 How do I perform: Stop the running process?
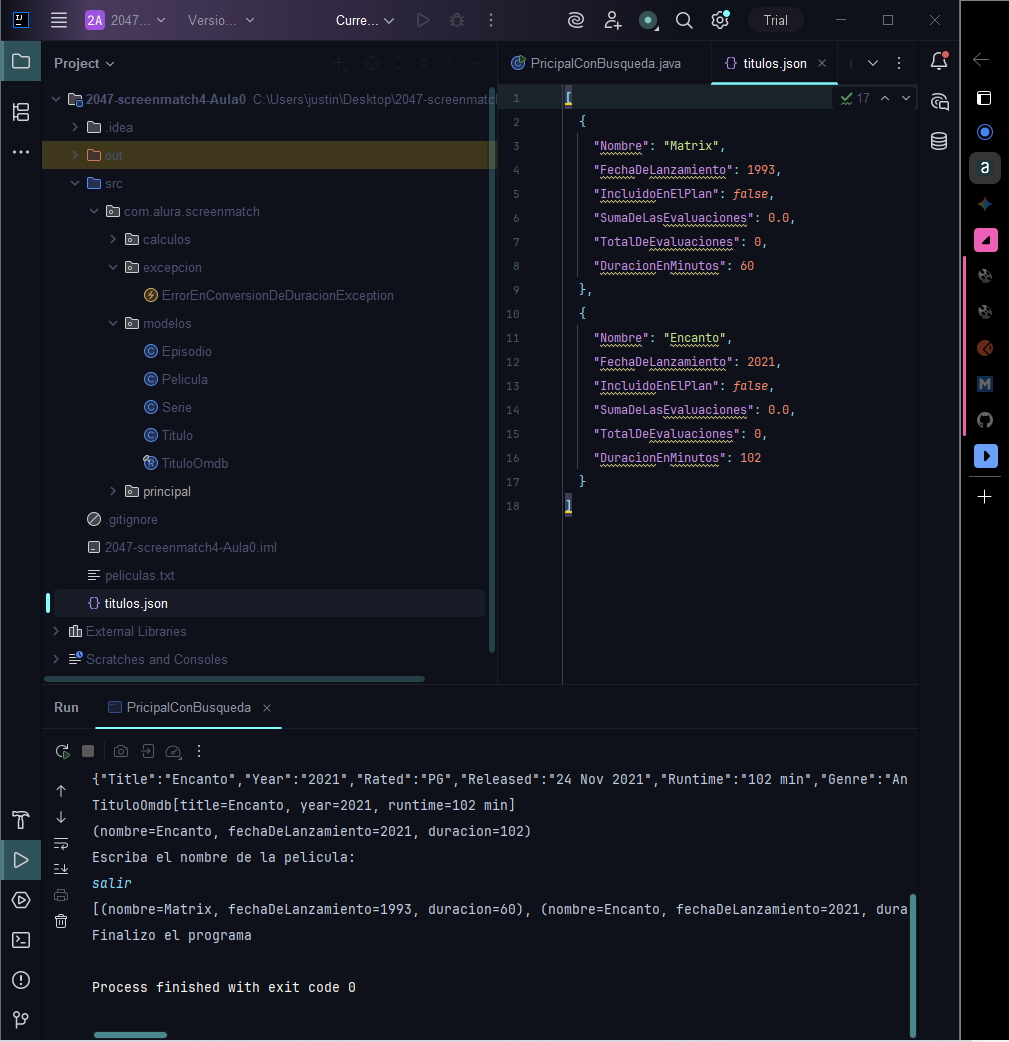(x=88, y=751)
